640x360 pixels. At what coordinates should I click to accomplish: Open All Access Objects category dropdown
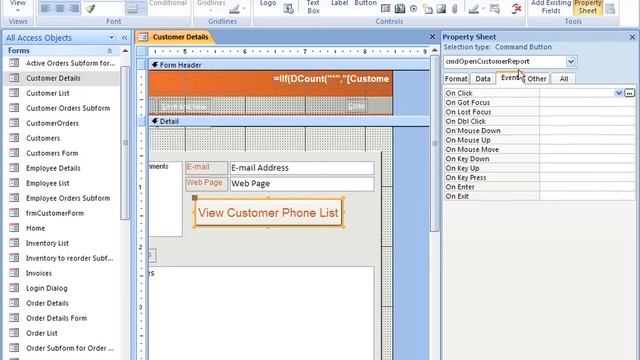111,38
